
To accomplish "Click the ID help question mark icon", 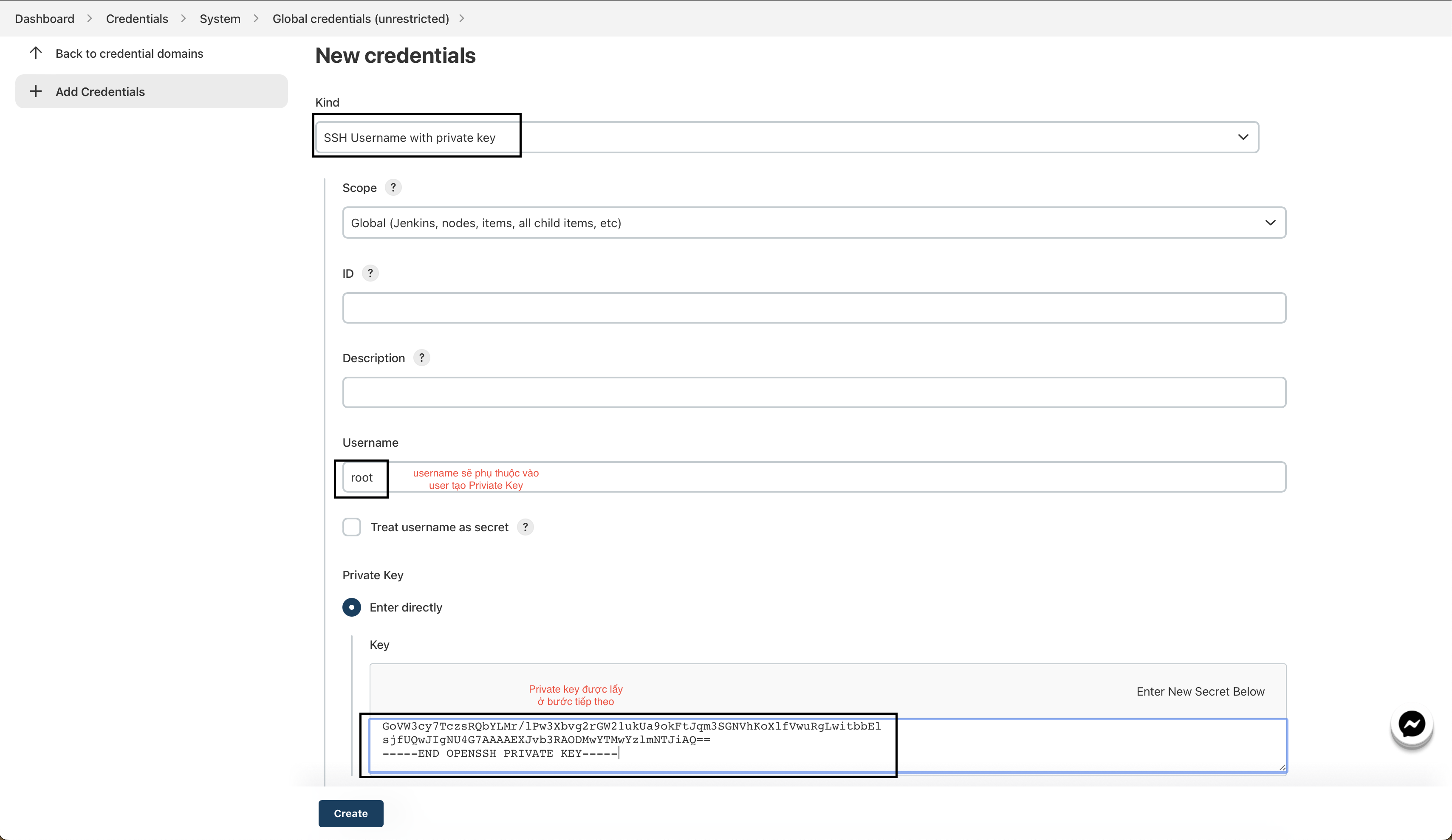I will 370,273.
